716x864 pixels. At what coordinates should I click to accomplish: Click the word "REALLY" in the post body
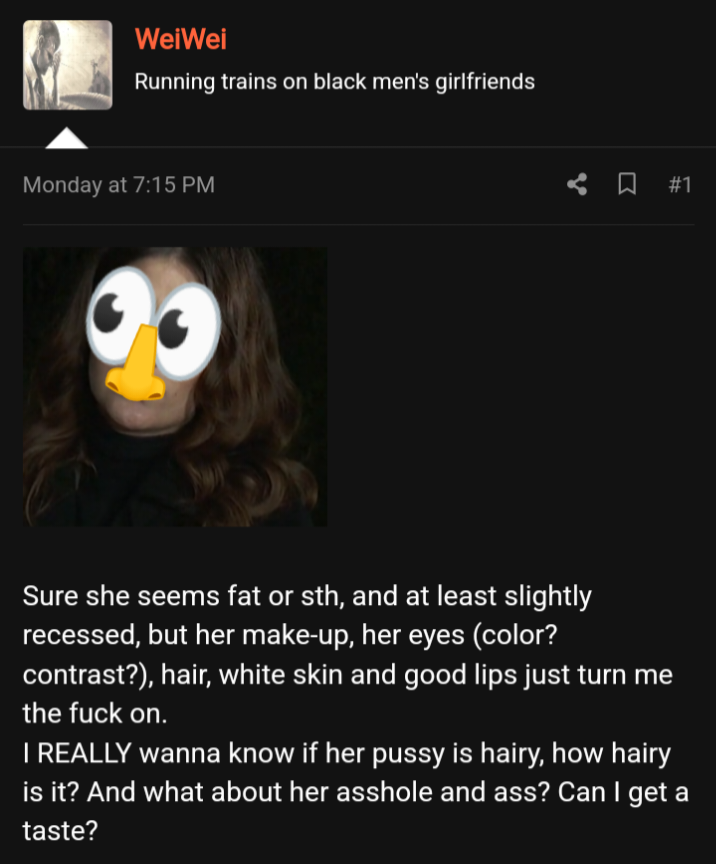click(84, 753)
